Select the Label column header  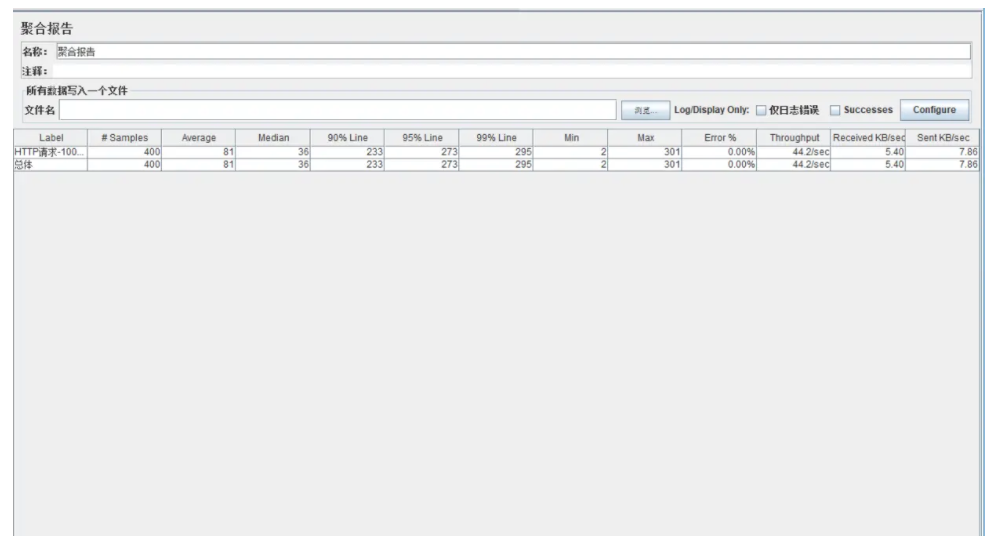coord(50,138)
